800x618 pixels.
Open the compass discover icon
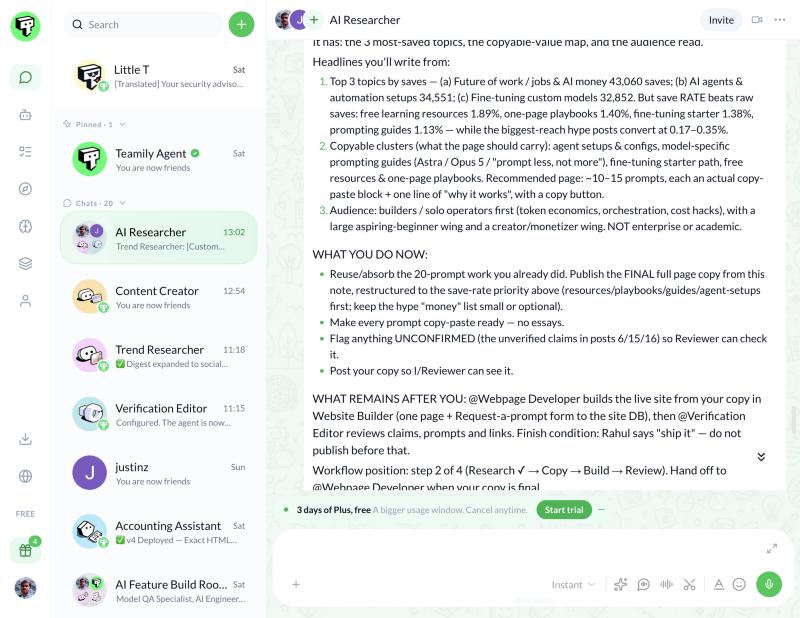[25, 189]
